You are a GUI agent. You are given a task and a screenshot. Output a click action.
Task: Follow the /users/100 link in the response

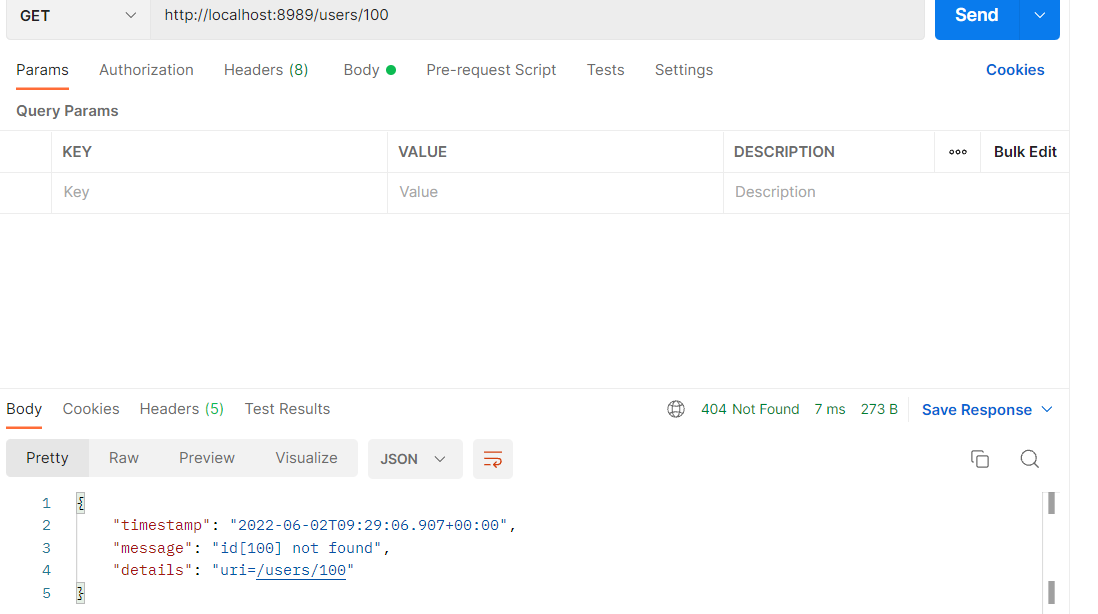(301, 571)
